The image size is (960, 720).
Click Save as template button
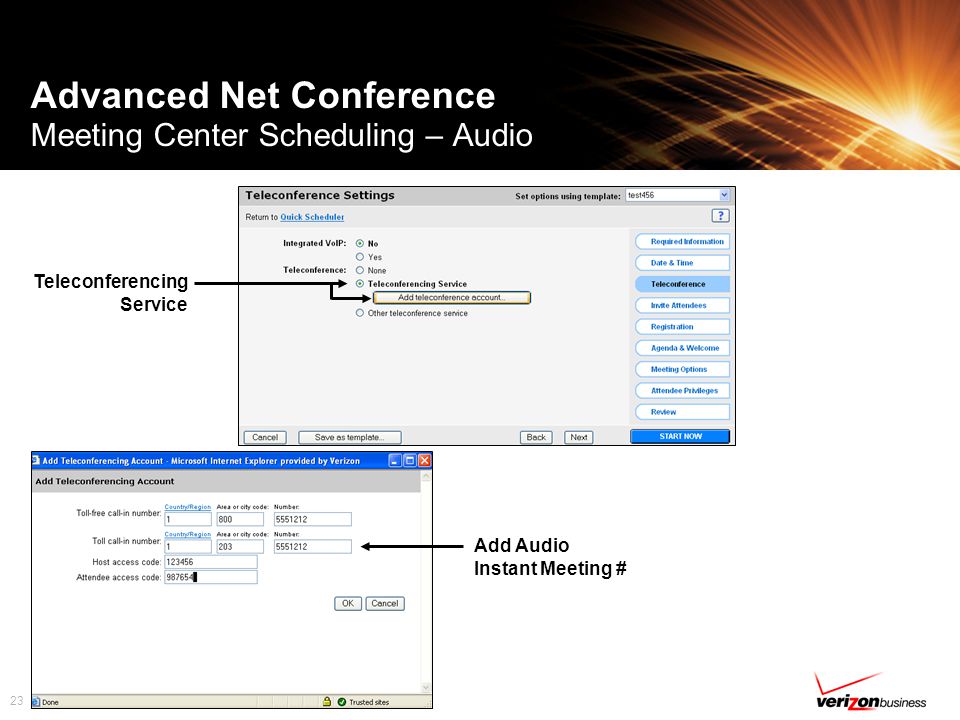[x=350, y=437]
